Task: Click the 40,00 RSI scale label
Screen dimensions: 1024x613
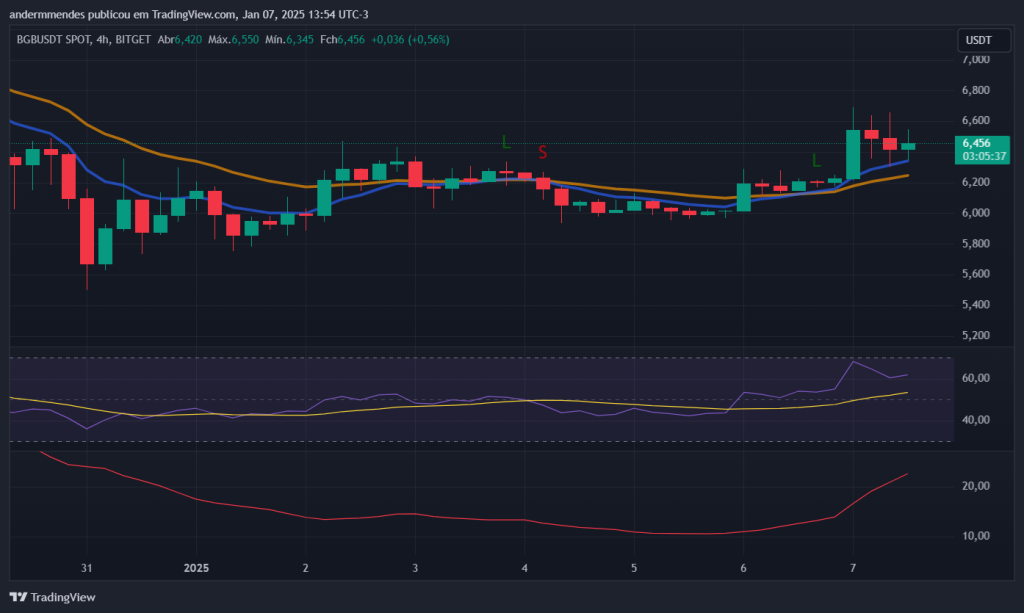Action: (x=976, y=420)
